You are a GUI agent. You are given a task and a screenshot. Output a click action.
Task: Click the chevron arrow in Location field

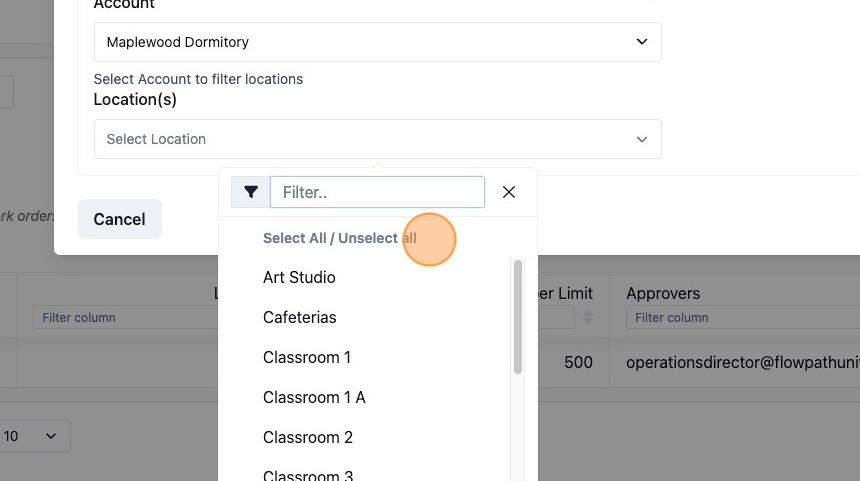tap(642, 139)
